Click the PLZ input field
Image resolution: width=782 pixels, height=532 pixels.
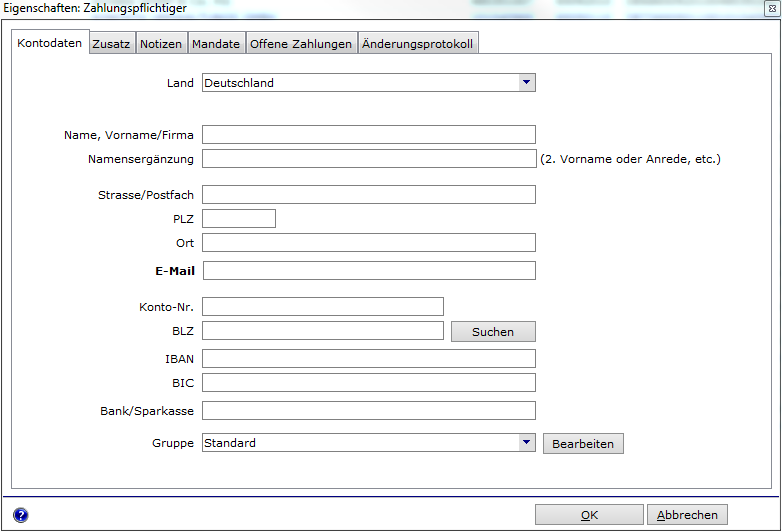coord(238,218)
